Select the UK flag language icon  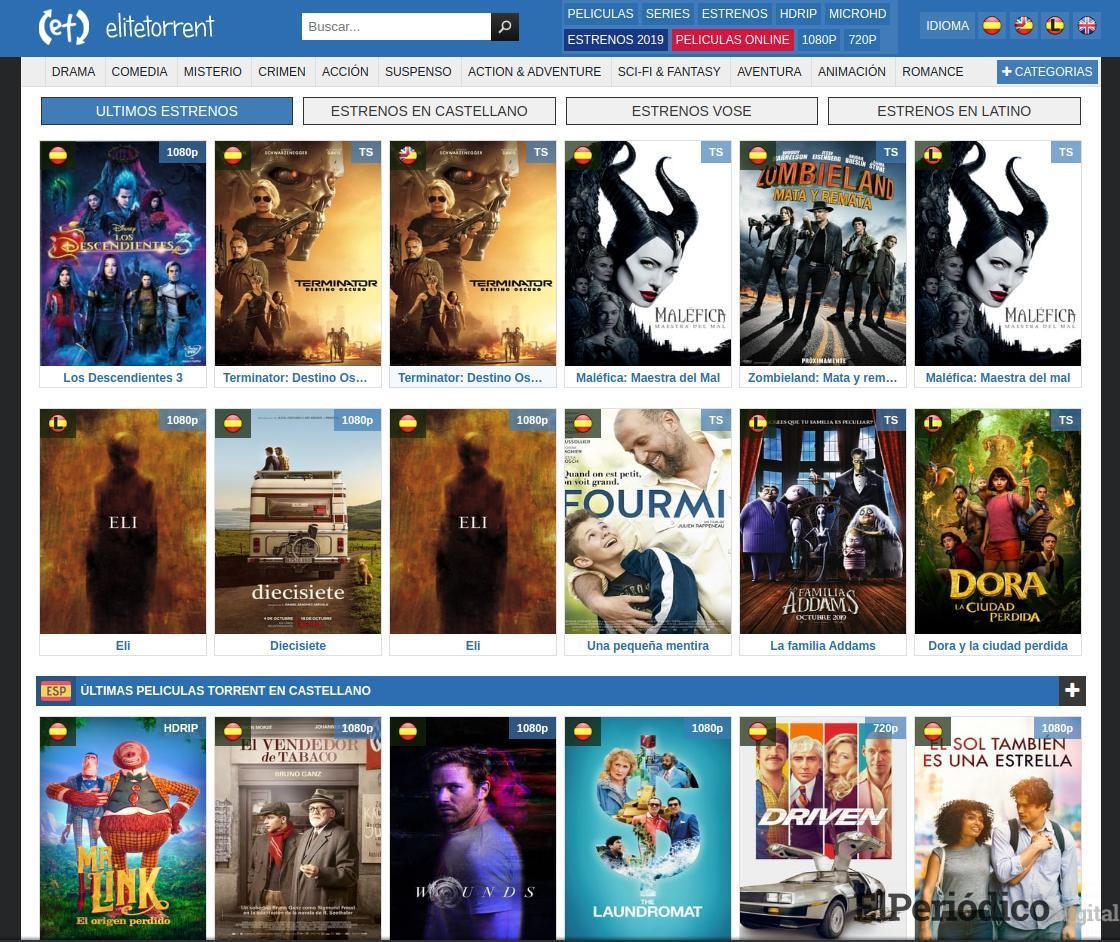1087,26
